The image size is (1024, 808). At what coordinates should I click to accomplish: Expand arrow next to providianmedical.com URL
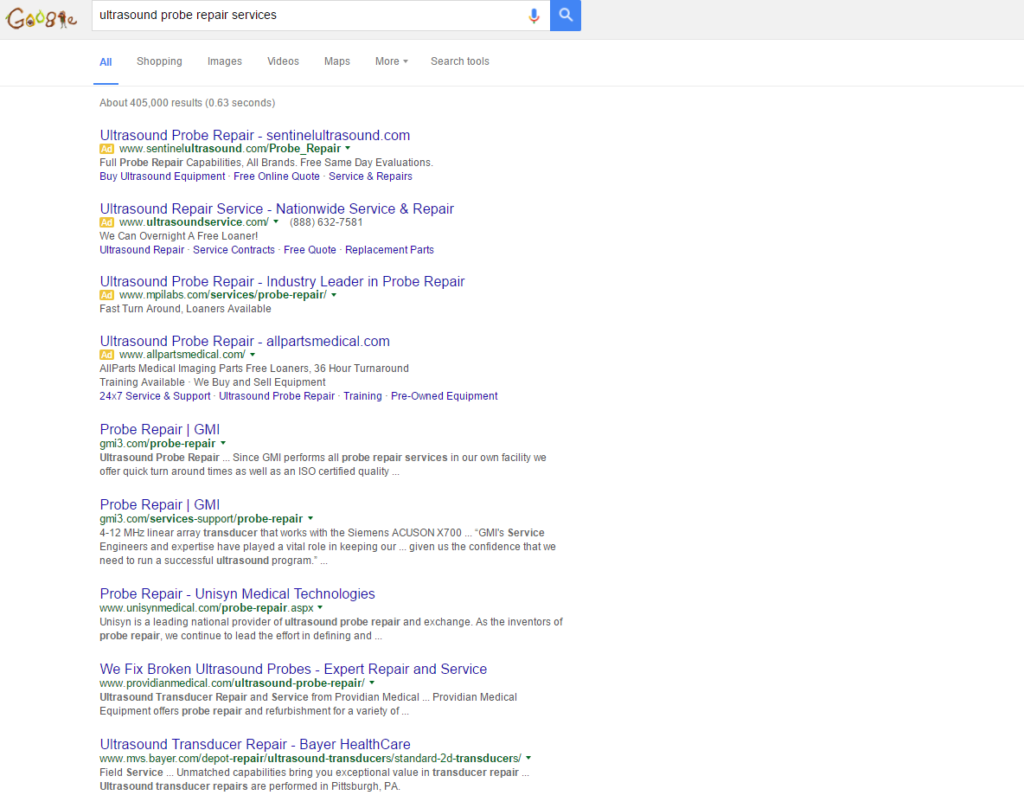coord(372,683)
